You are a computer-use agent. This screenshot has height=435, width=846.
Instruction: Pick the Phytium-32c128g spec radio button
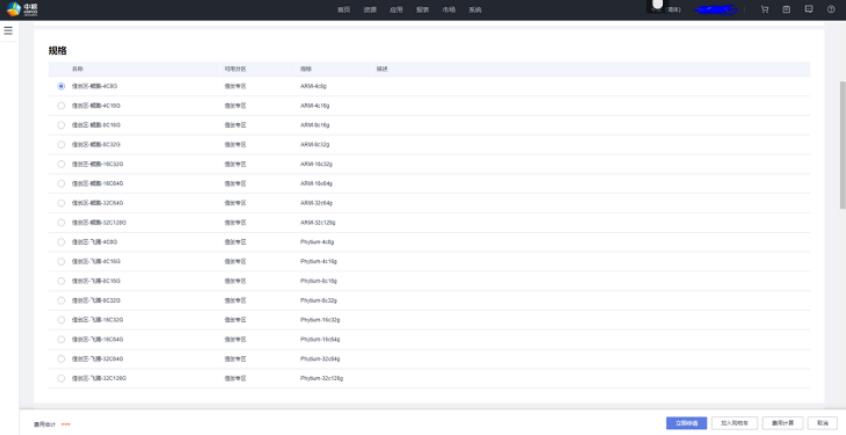(62, 378)
